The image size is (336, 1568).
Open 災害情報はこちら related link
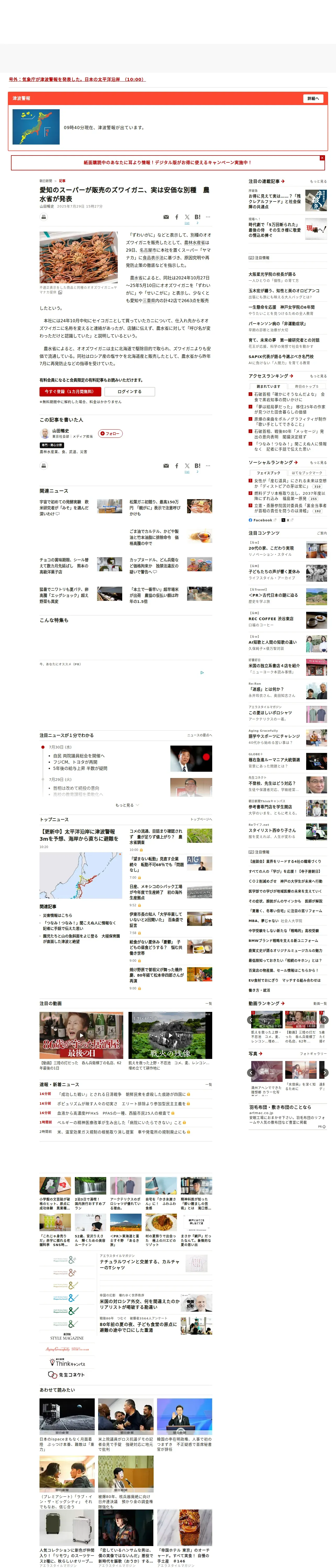pos(57,915)
